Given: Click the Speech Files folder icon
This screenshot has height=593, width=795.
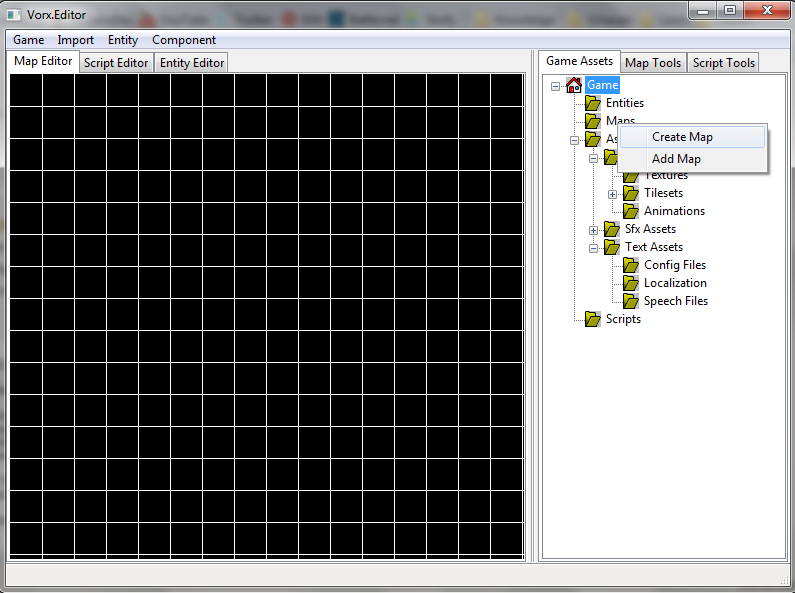Looking at the screenshot, I should (x=631, y=301).
